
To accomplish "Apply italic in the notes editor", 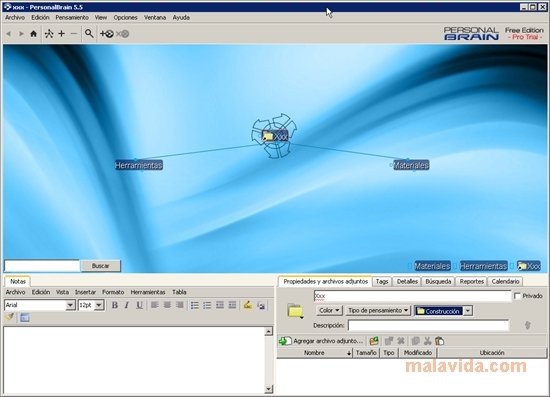I will [x=127, y=305].
